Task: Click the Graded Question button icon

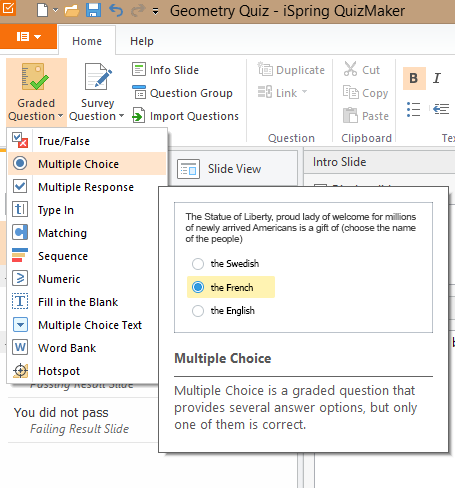Action: pos(35,77)
